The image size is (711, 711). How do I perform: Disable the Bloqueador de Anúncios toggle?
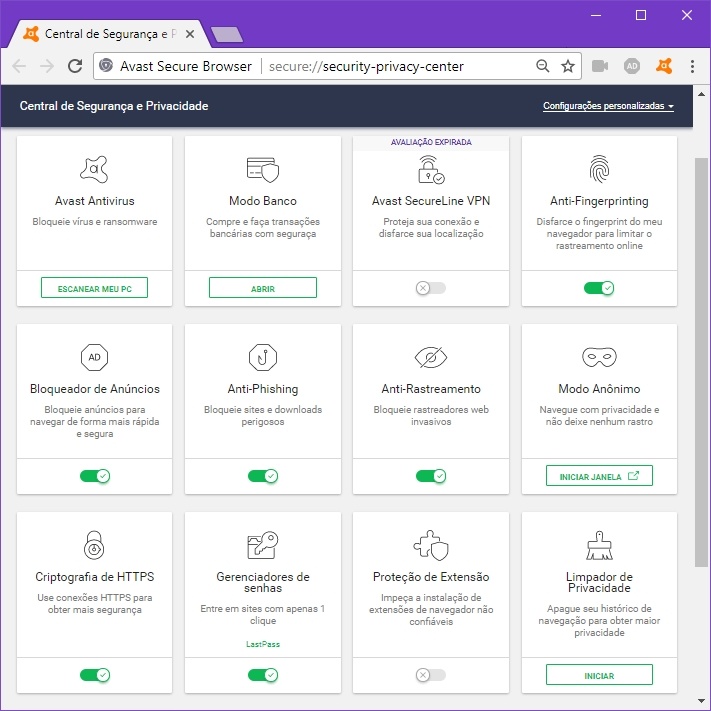pos(95,476)
